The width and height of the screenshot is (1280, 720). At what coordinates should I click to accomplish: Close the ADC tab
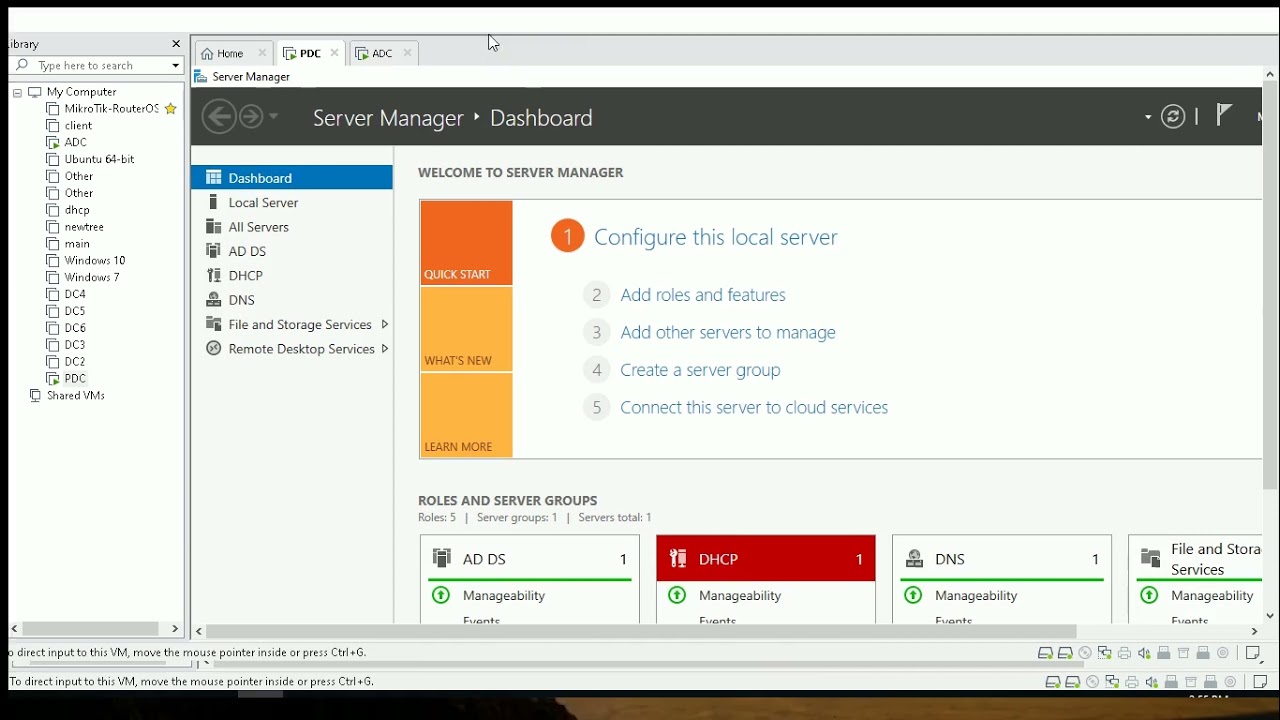407,53
